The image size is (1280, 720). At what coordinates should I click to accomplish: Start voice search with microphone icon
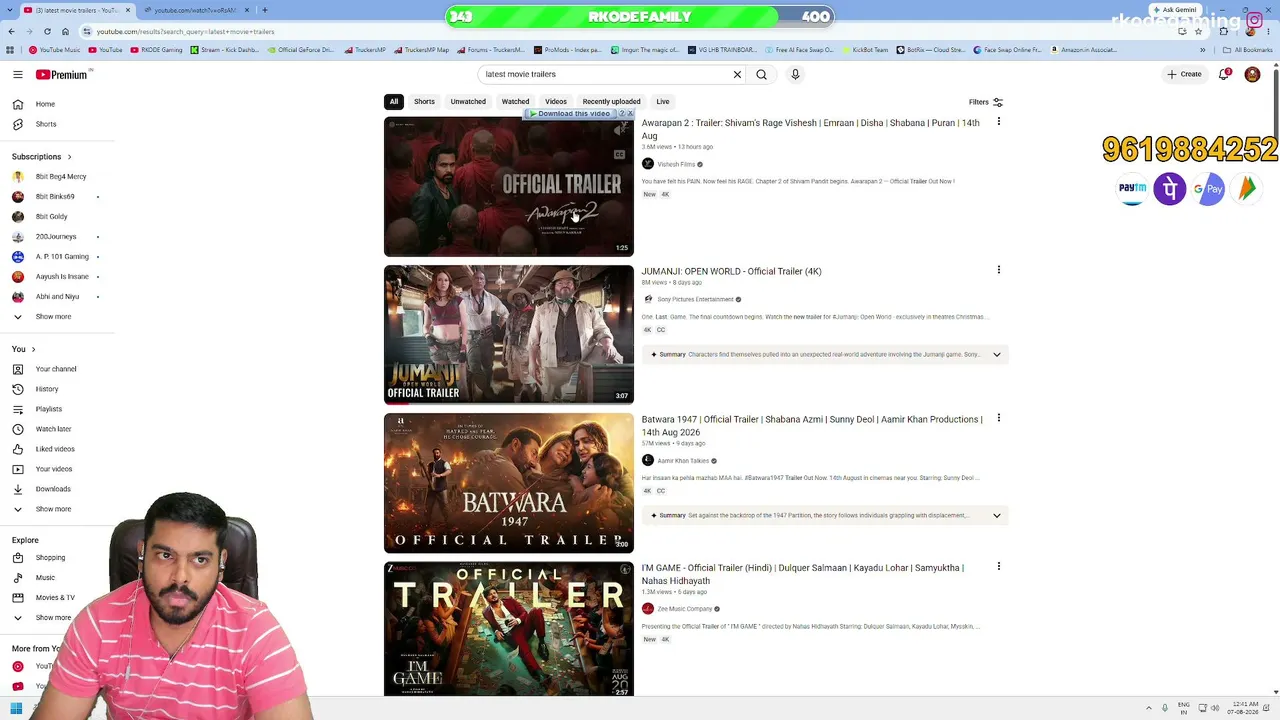click(x=795, y=74)
